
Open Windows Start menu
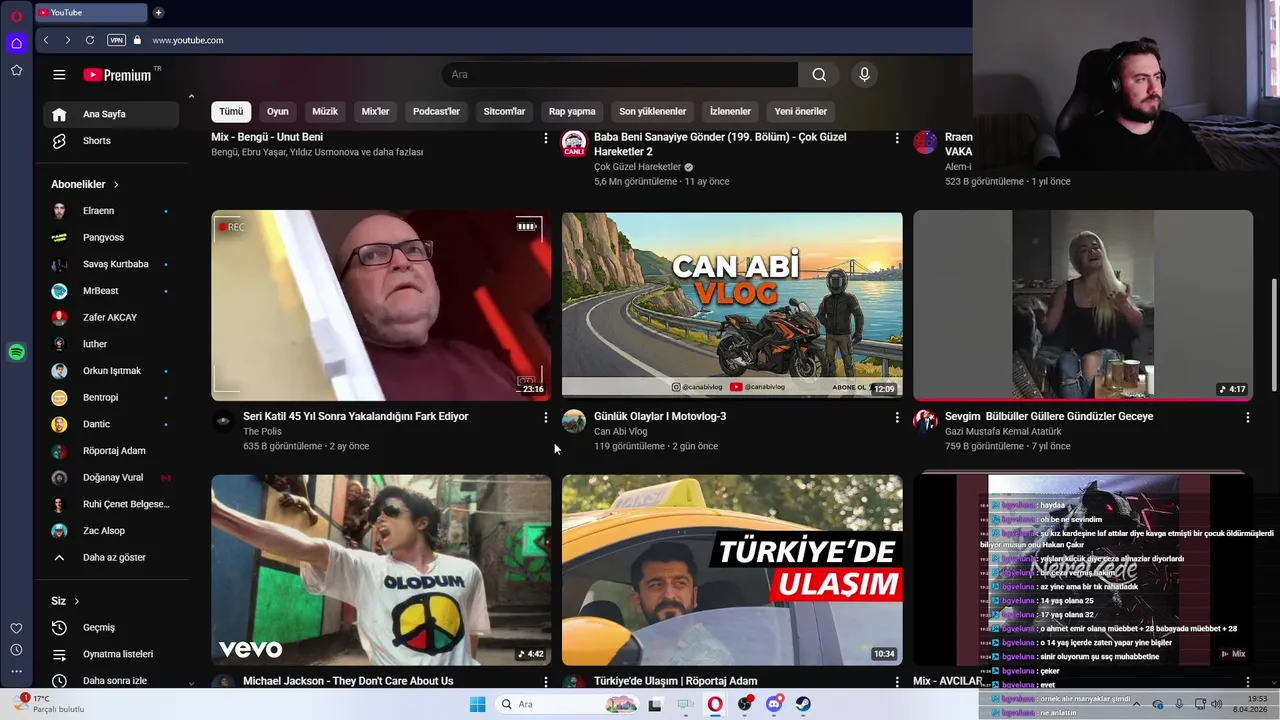tap(477, 704)
